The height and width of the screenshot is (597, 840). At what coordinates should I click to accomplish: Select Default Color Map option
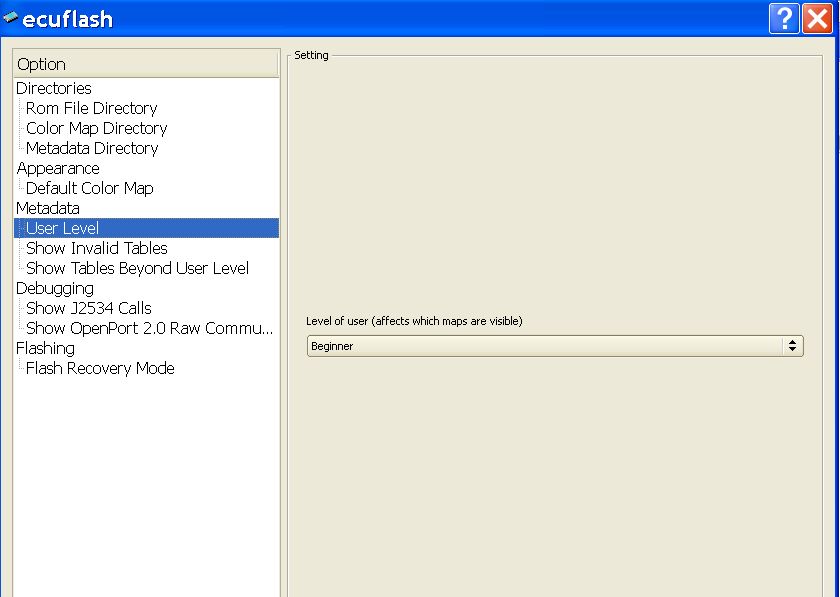pos(89,188)
